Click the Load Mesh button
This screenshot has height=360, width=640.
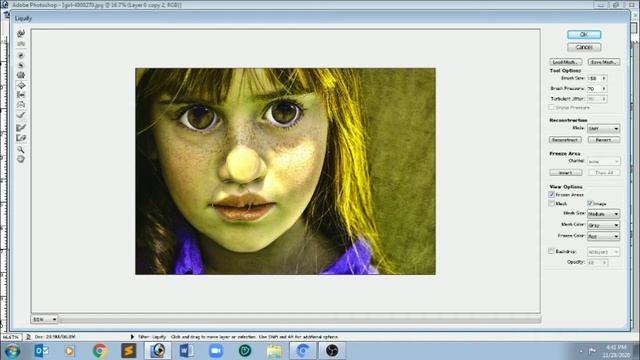(566, 62)
